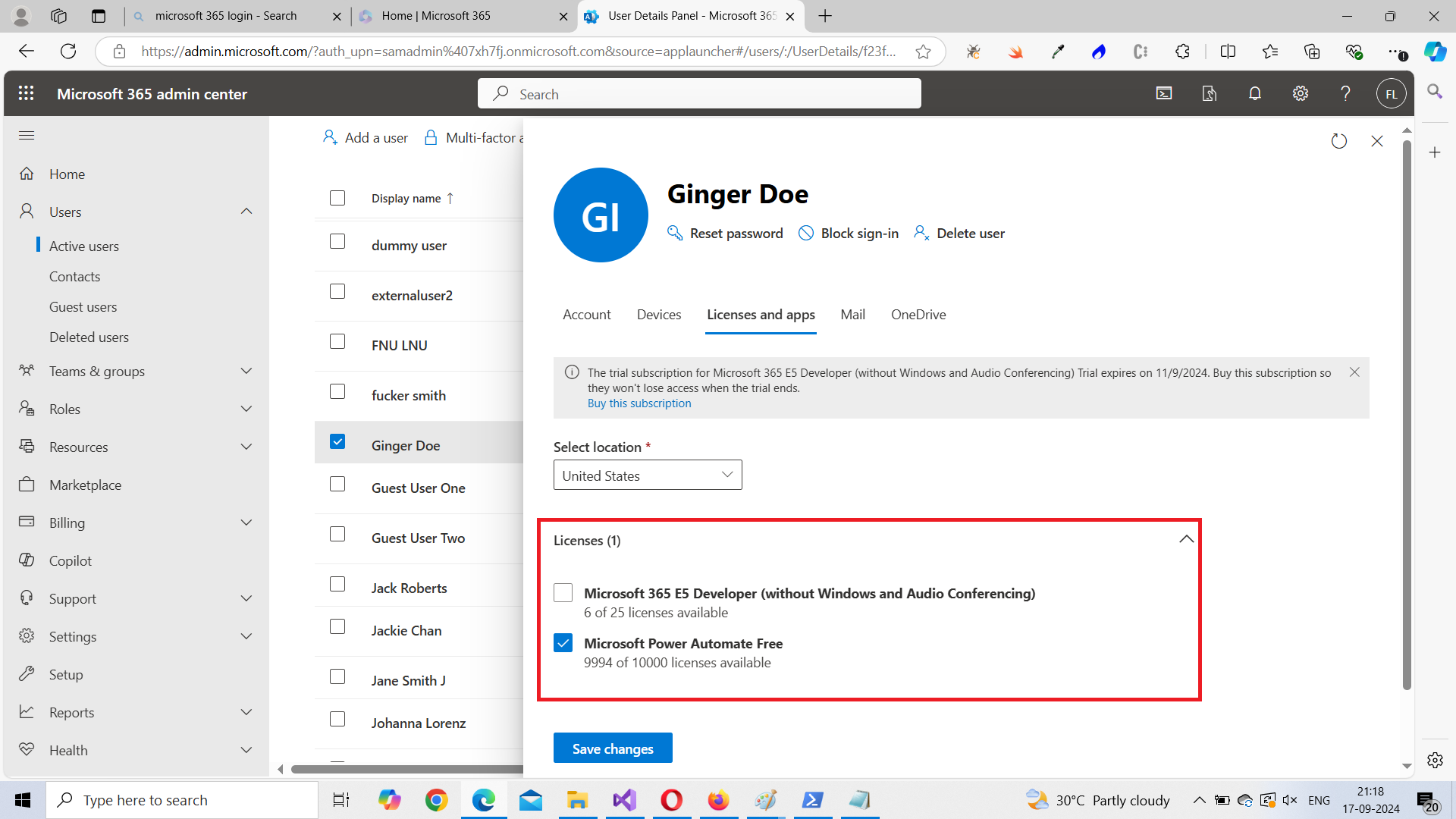Sort by Display name column
The height and width of the screenshot is (819, 1456).
[x=413, y=198]
